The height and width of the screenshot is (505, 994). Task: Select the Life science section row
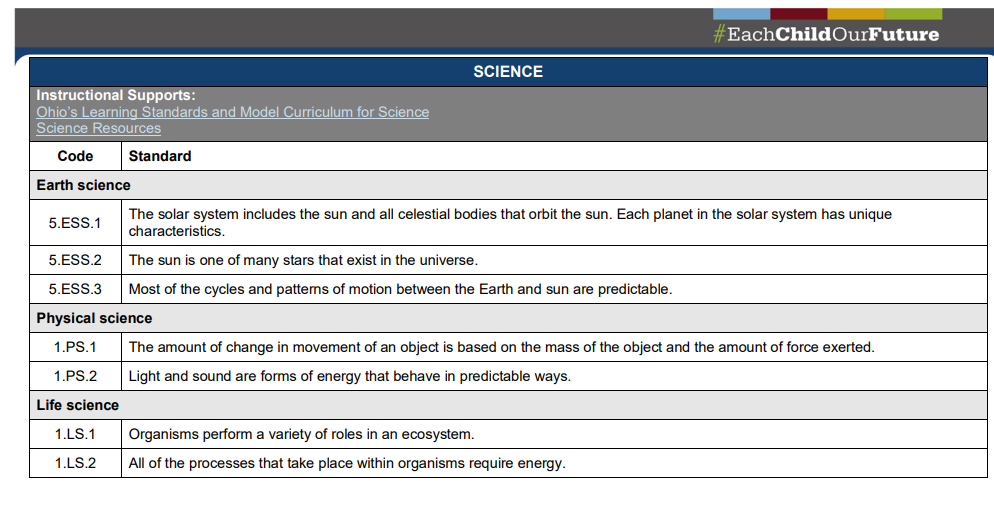tap(77, 405)
